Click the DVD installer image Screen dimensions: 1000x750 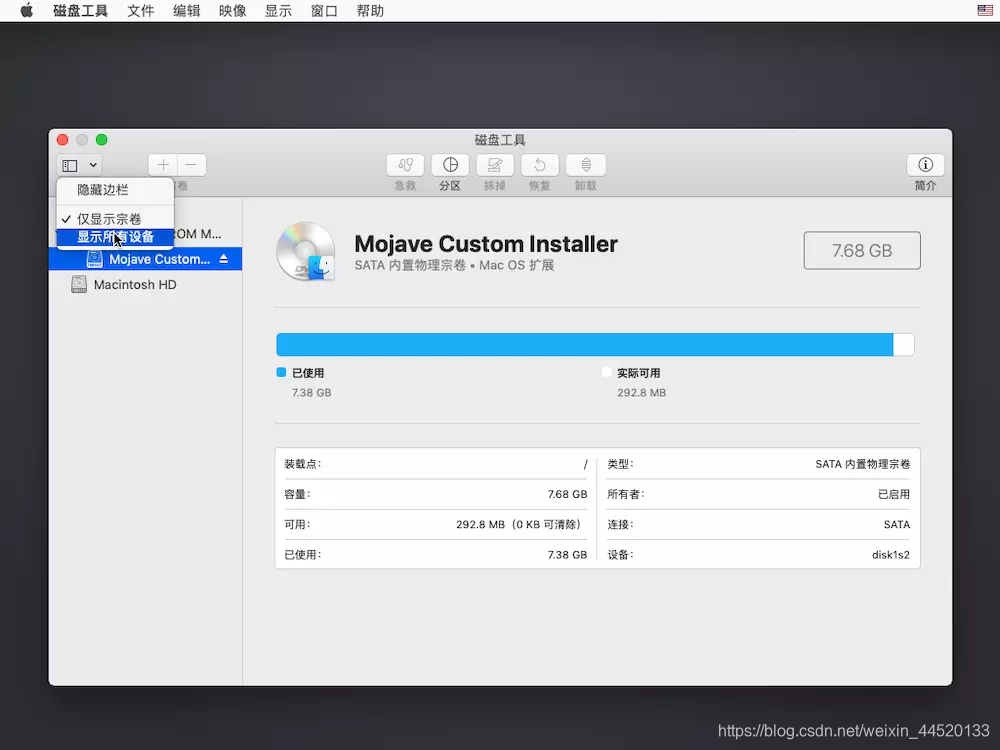[306, 252]
